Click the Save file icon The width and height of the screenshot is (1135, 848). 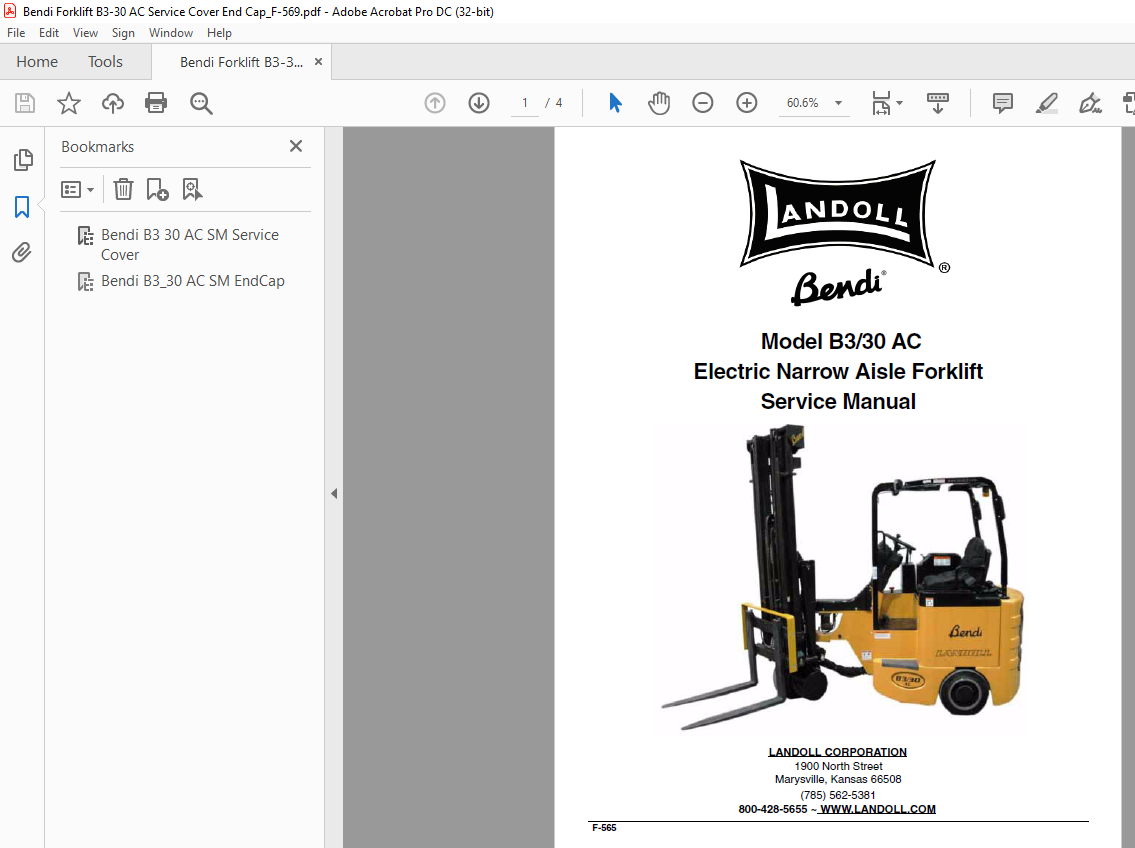(25, 103)
